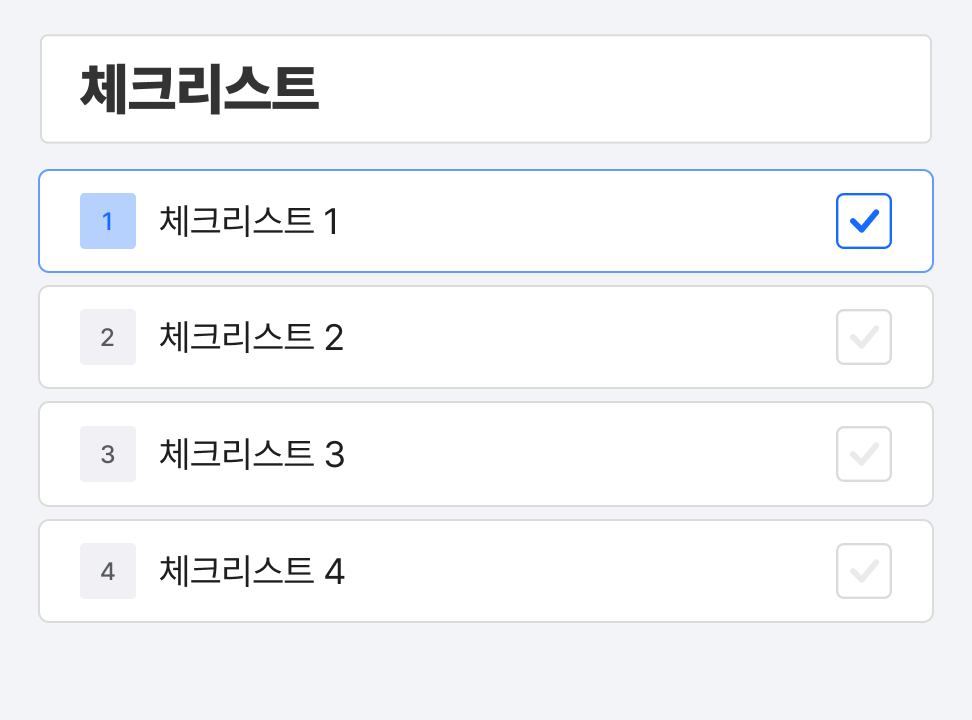972x720 pixels.
Task: Check the 체크리스트 2 checkbox
Action: (x=863, y=338)
